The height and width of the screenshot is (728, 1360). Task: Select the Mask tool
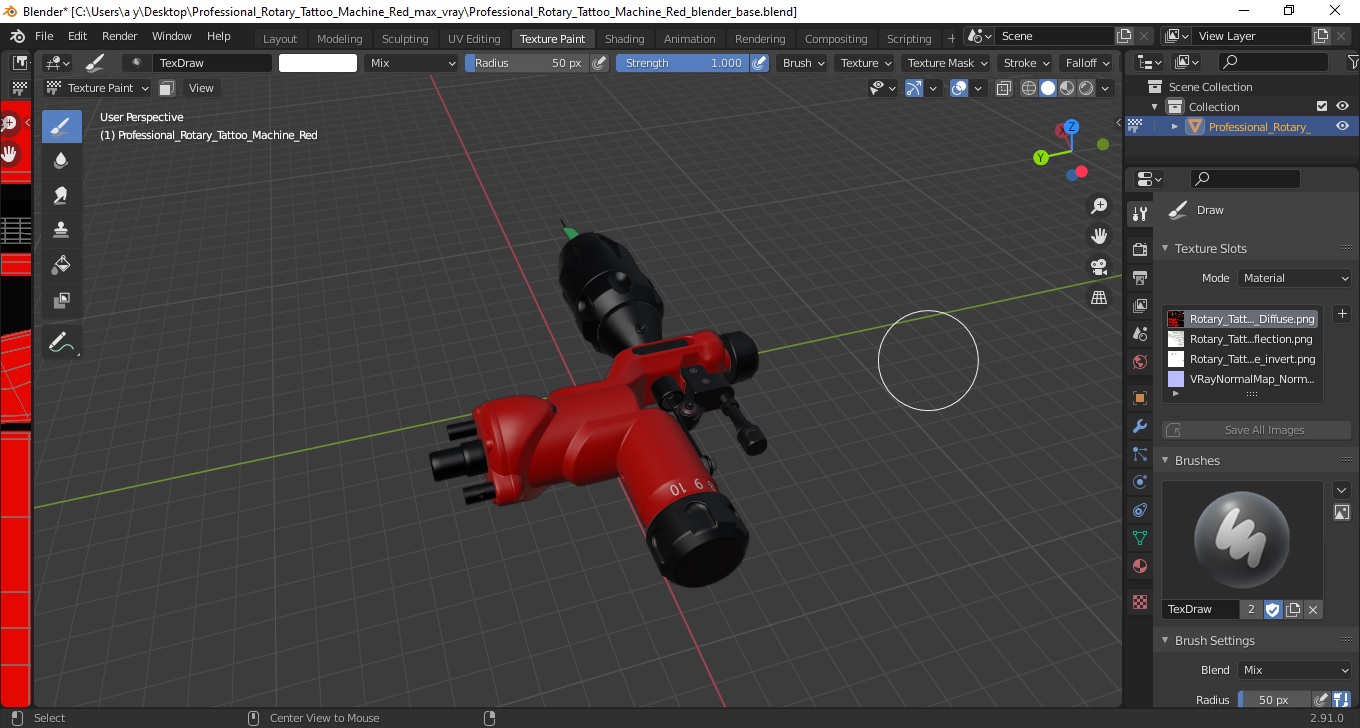pyautogui.click(x=61, y=300)
